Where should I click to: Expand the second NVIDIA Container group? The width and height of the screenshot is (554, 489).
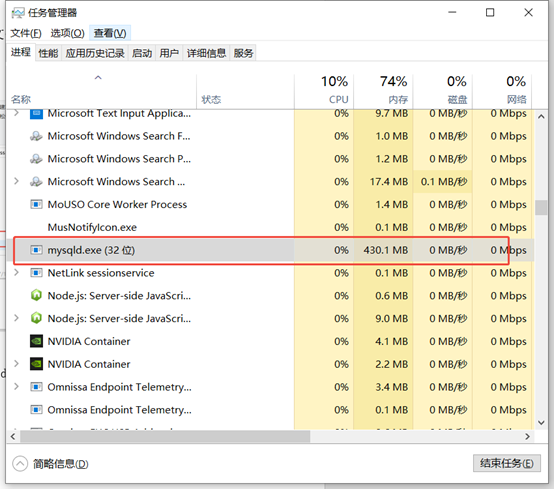pos(16,364)
